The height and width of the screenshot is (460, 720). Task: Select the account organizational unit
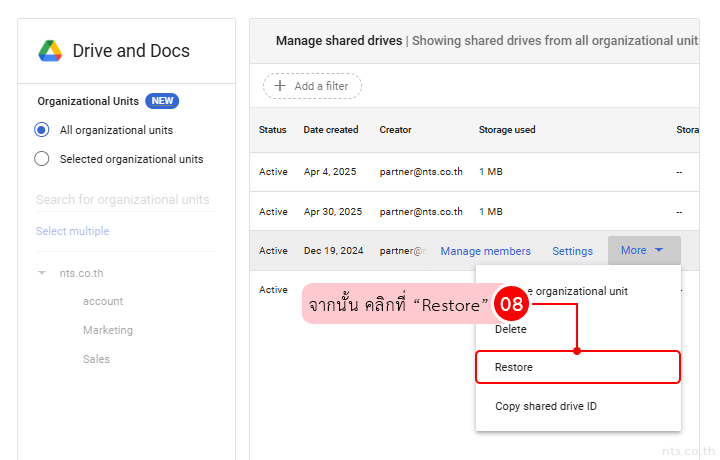(103, 301)
